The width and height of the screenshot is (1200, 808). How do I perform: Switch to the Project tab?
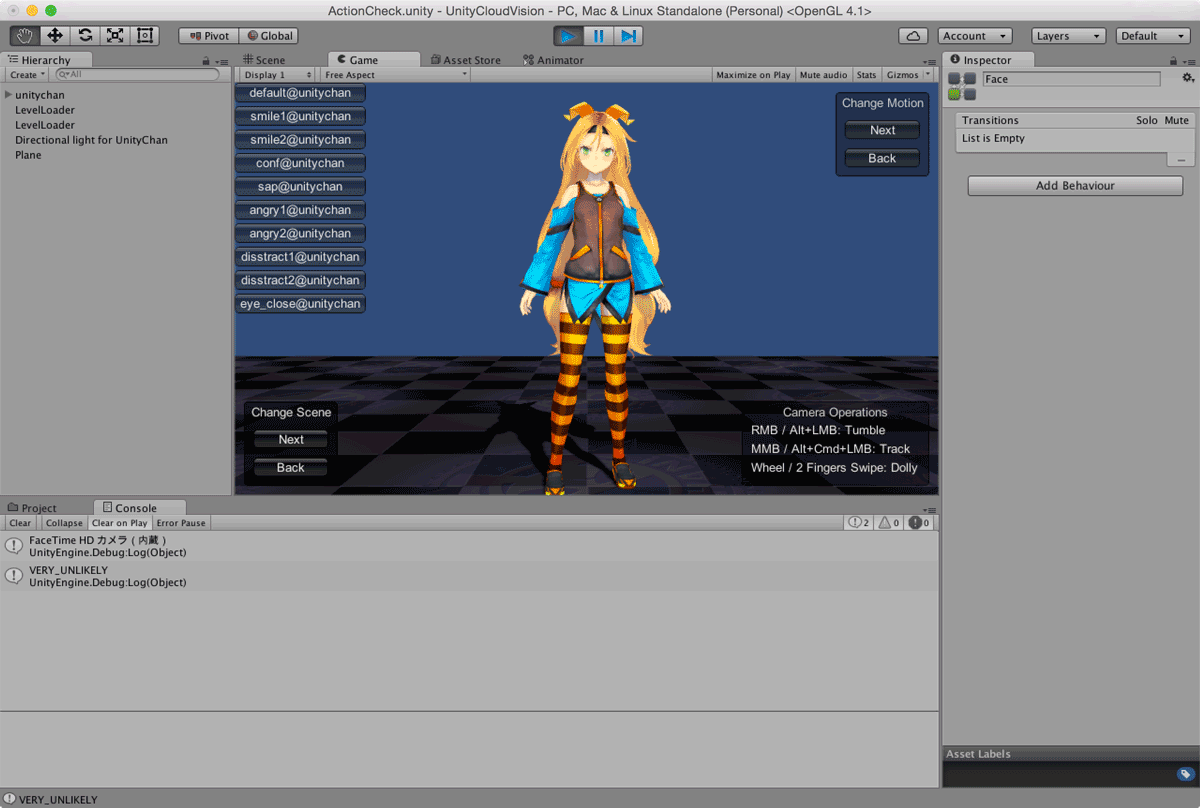(34, 508)
